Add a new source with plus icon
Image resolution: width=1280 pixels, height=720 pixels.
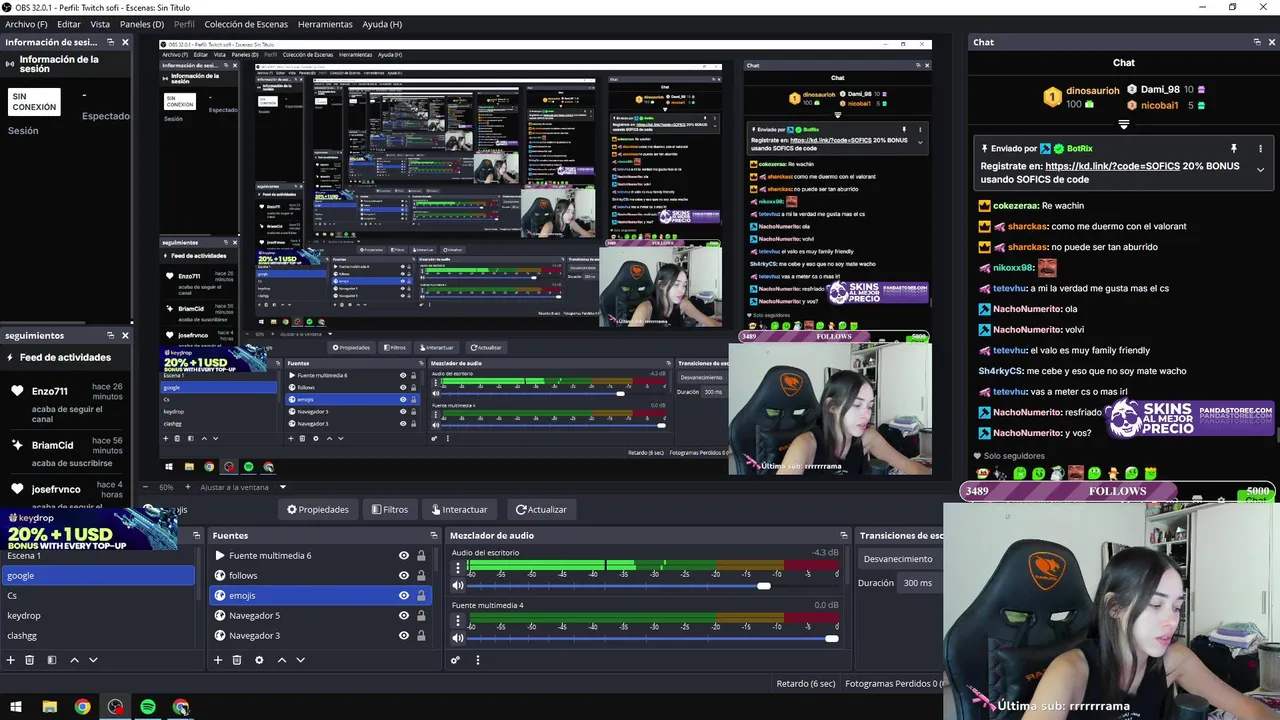tap(217, 660)
